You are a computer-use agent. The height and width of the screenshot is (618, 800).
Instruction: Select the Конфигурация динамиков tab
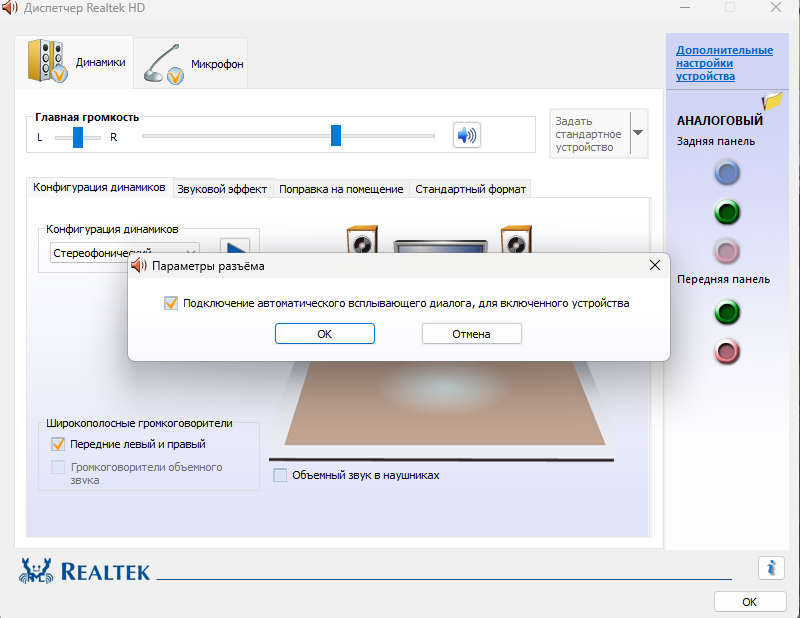[x=99, y=187]
